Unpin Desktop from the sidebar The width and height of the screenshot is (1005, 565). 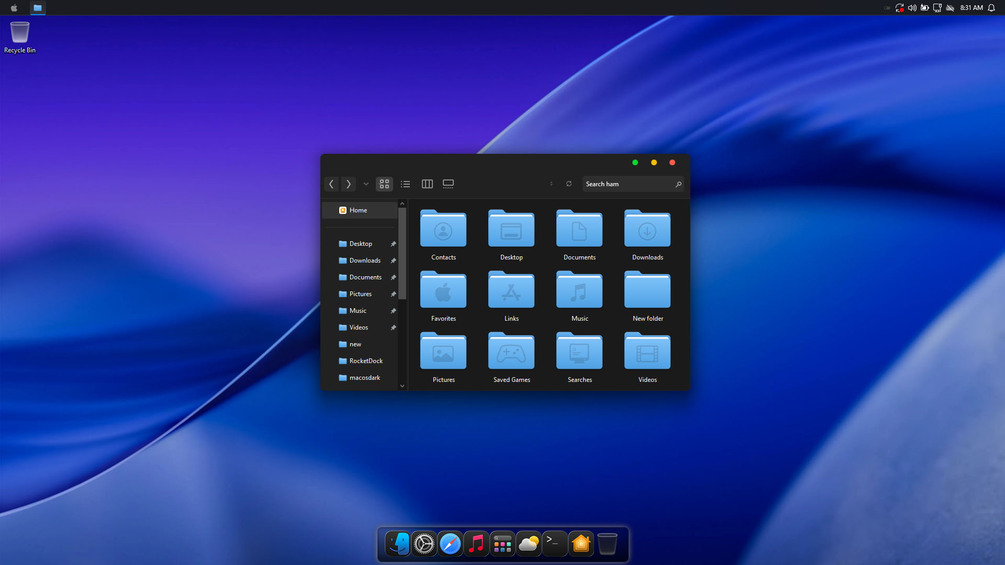pos(393,244)
